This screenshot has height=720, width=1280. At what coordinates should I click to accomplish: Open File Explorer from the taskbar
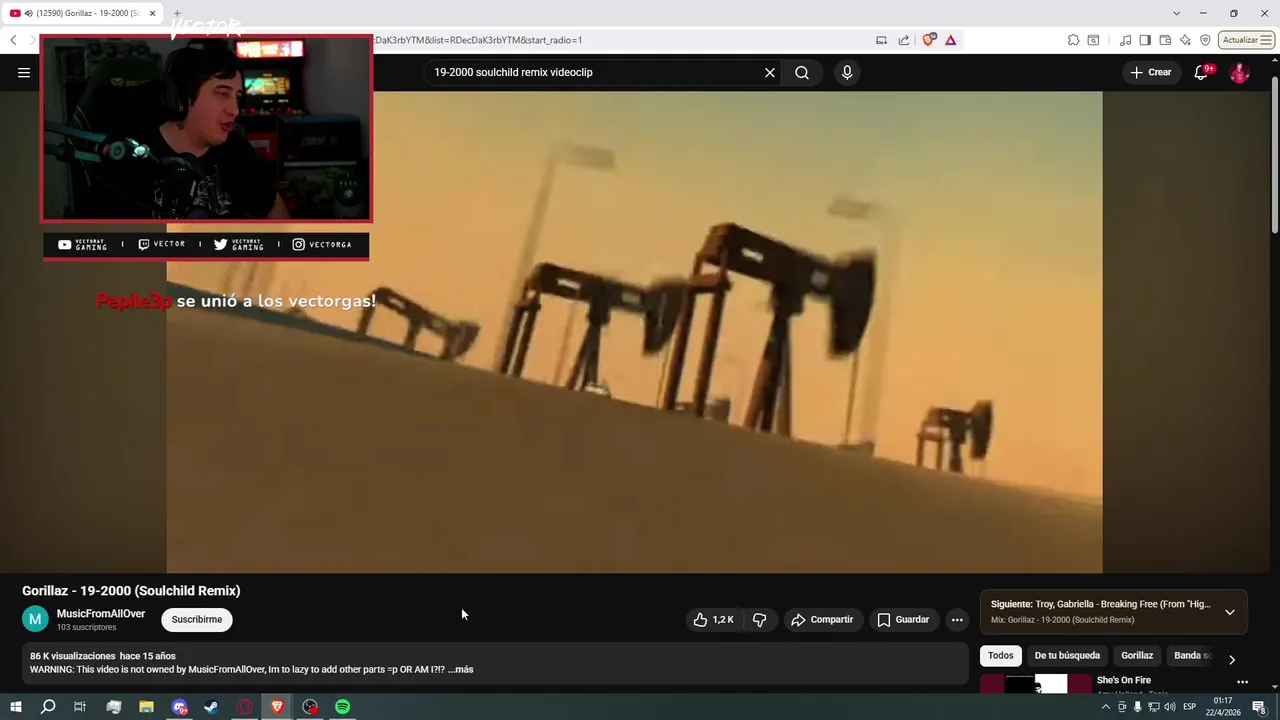point(146,707)
